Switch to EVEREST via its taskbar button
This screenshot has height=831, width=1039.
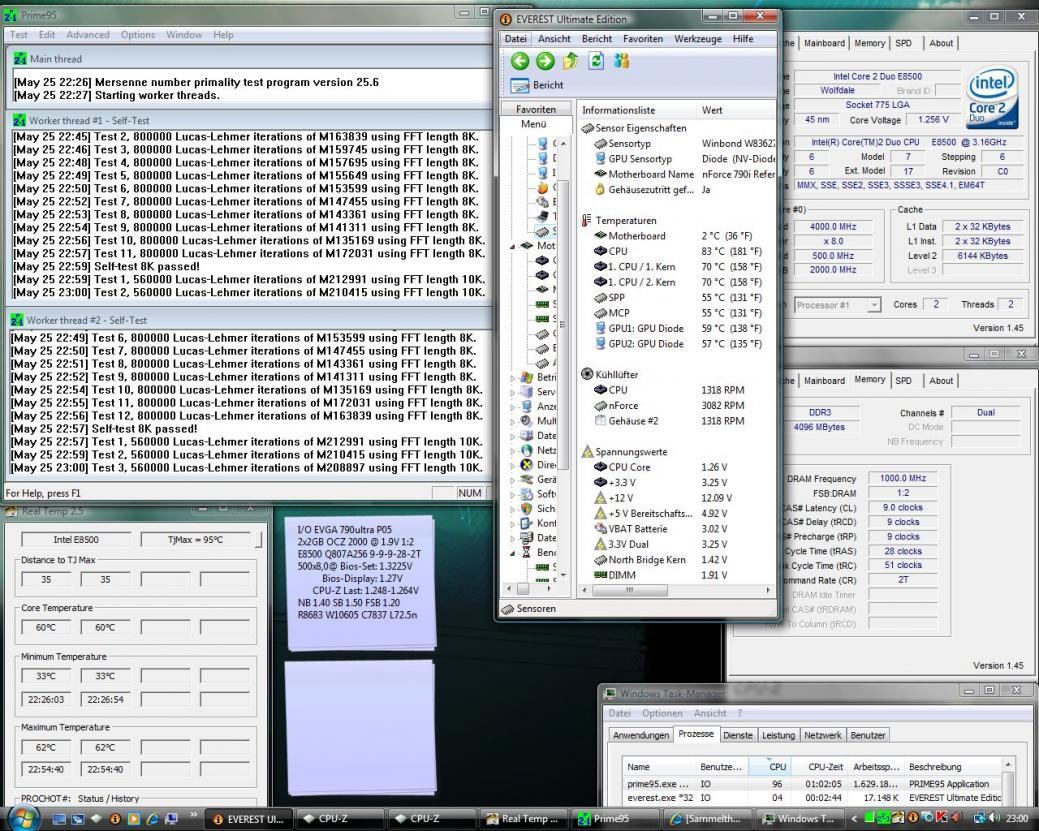click(x=249, y=819)
